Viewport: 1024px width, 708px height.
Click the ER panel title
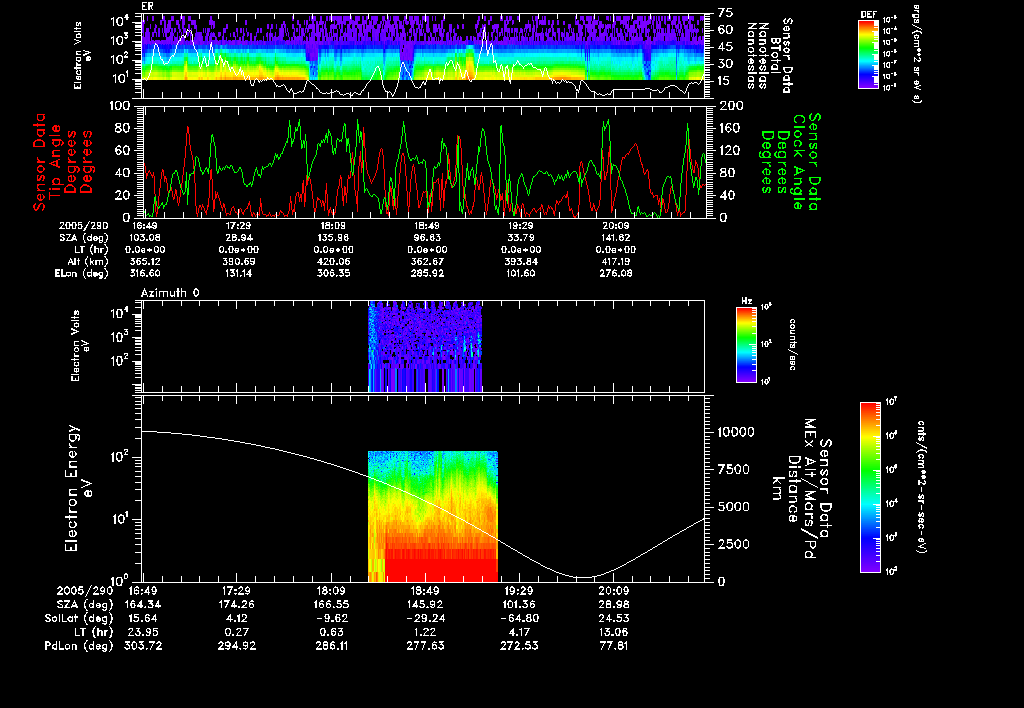(147, 7)
